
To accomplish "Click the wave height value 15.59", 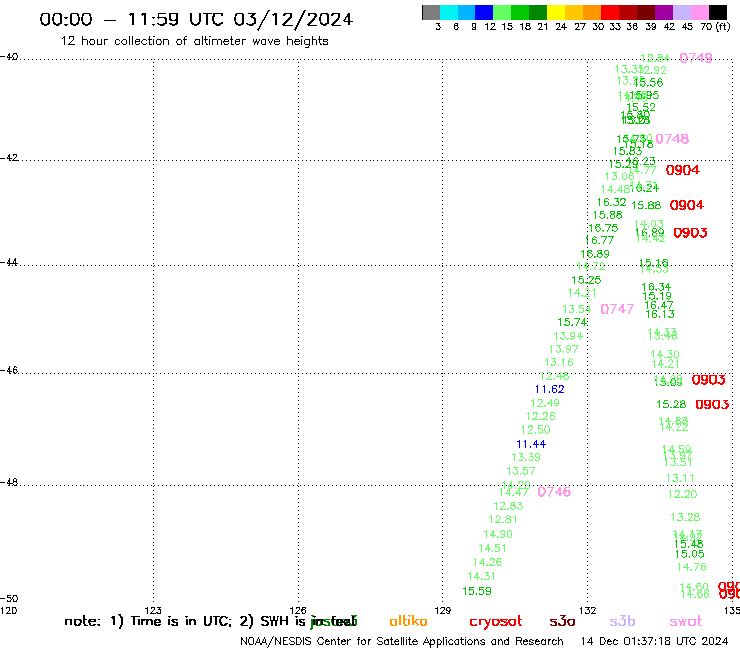I will pyautogui.click(x=477, y=591).
